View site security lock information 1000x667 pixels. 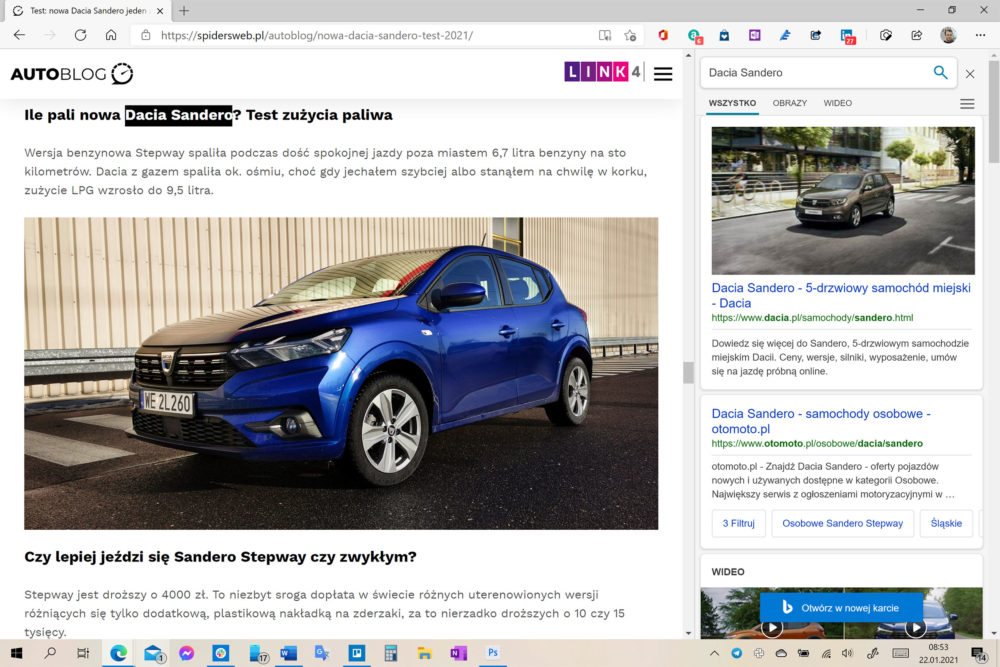pyautogui.click(x=146, y=35)
